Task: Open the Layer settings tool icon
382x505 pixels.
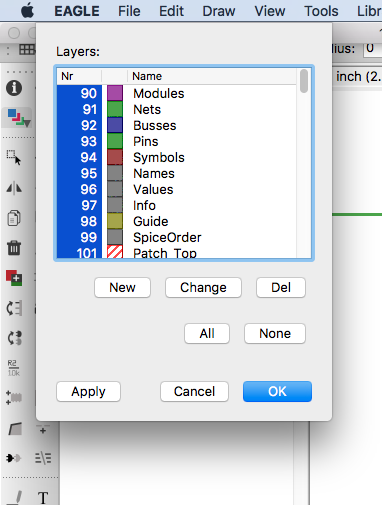Action: click(18, 118)
